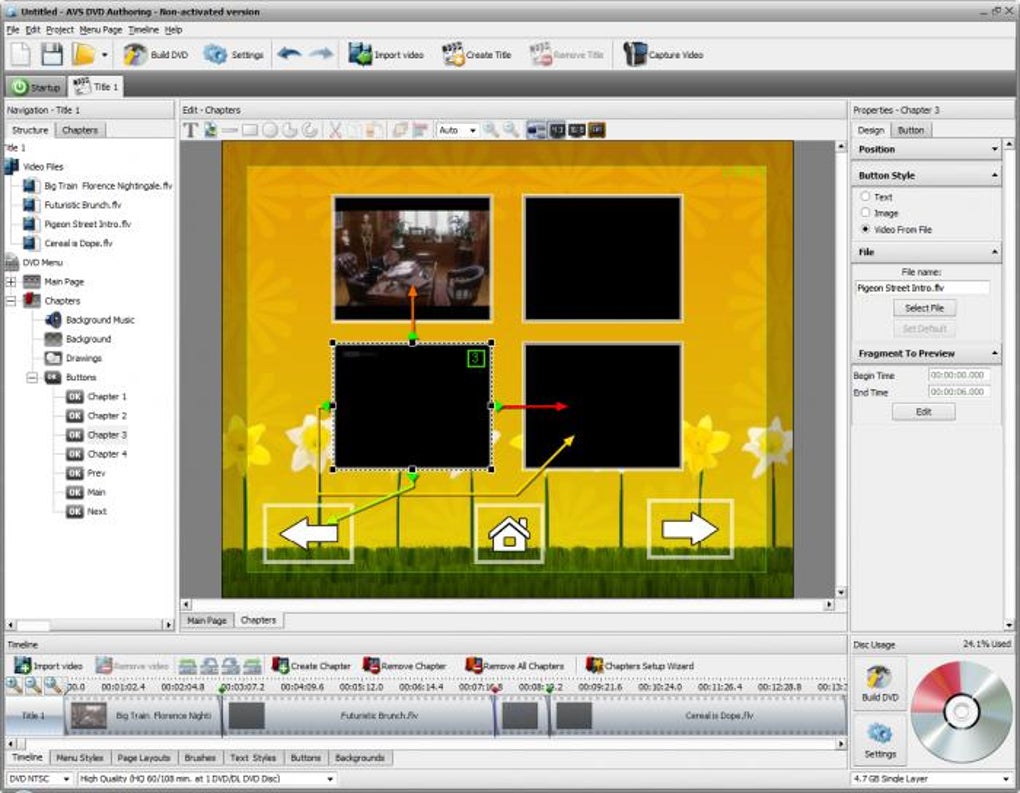Click the zoom out magnifier in the editor toolbar
Screen dimensions: 1020x793
click(511, 130)
